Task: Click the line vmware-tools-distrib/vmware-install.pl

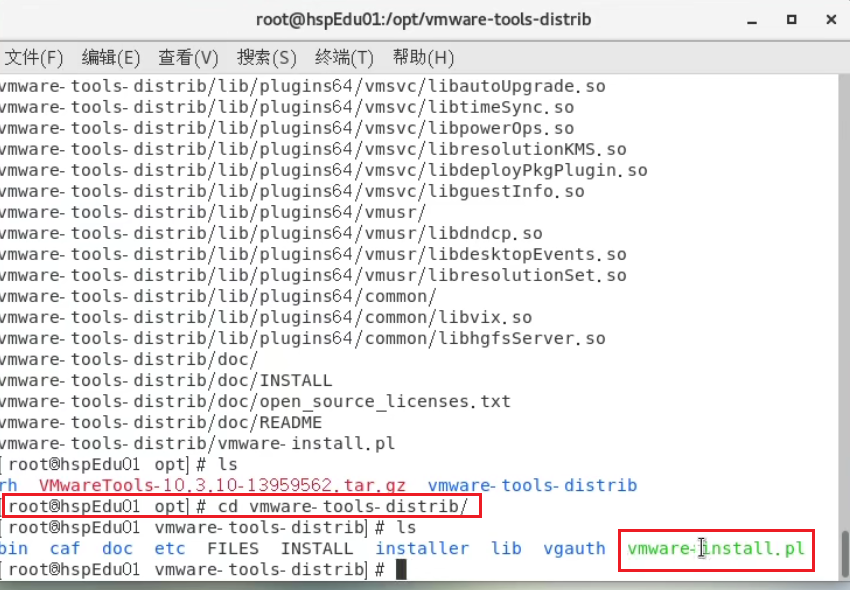Action: click(197, 444)
